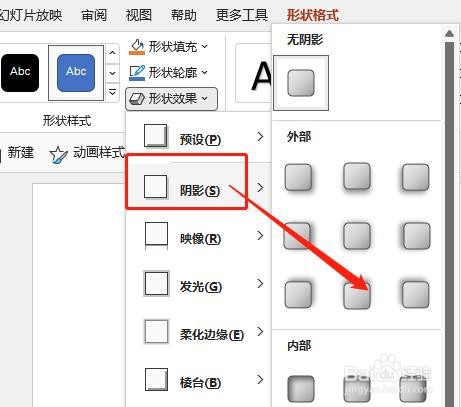
Task: Select the blue Abc shape style
Action: pyautogui.click(x=76, y=73)
